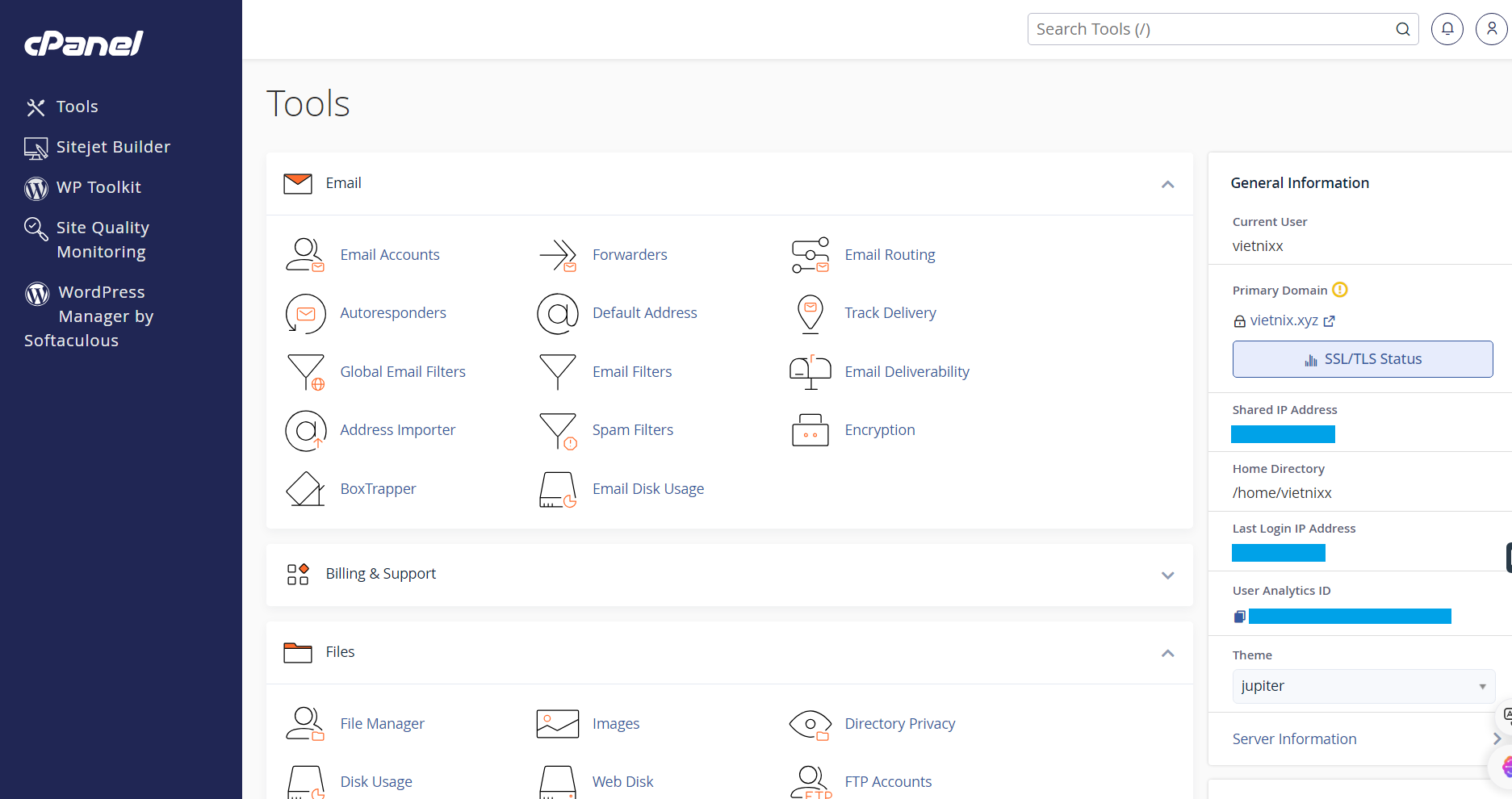Click the Email Accounts icon
Image resolution: width=1512 pixels, height=799 pixels.
pyautogui.click(x=305, y=255)
